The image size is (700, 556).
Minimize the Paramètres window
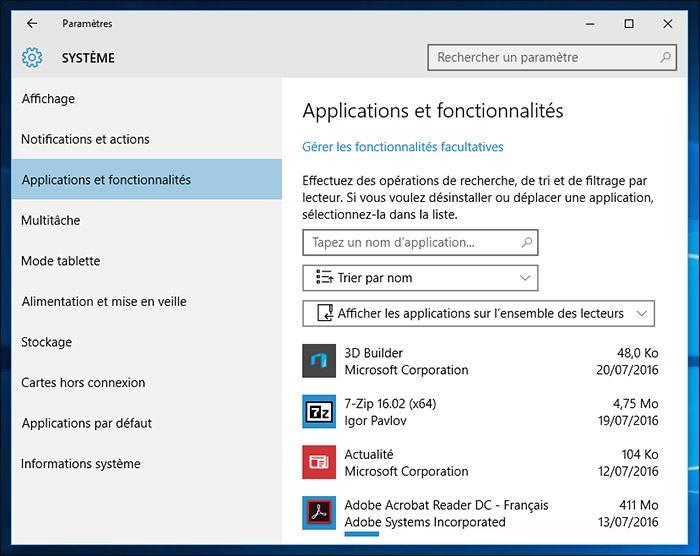(x=590, y=24)
